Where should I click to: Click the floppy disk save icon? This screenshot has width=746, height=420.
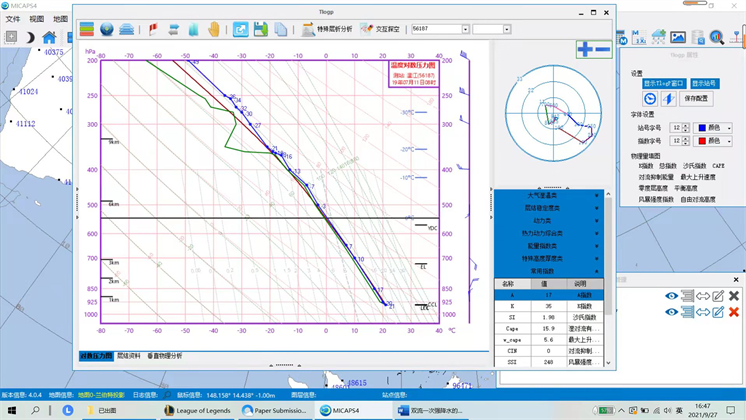[261, 30]
